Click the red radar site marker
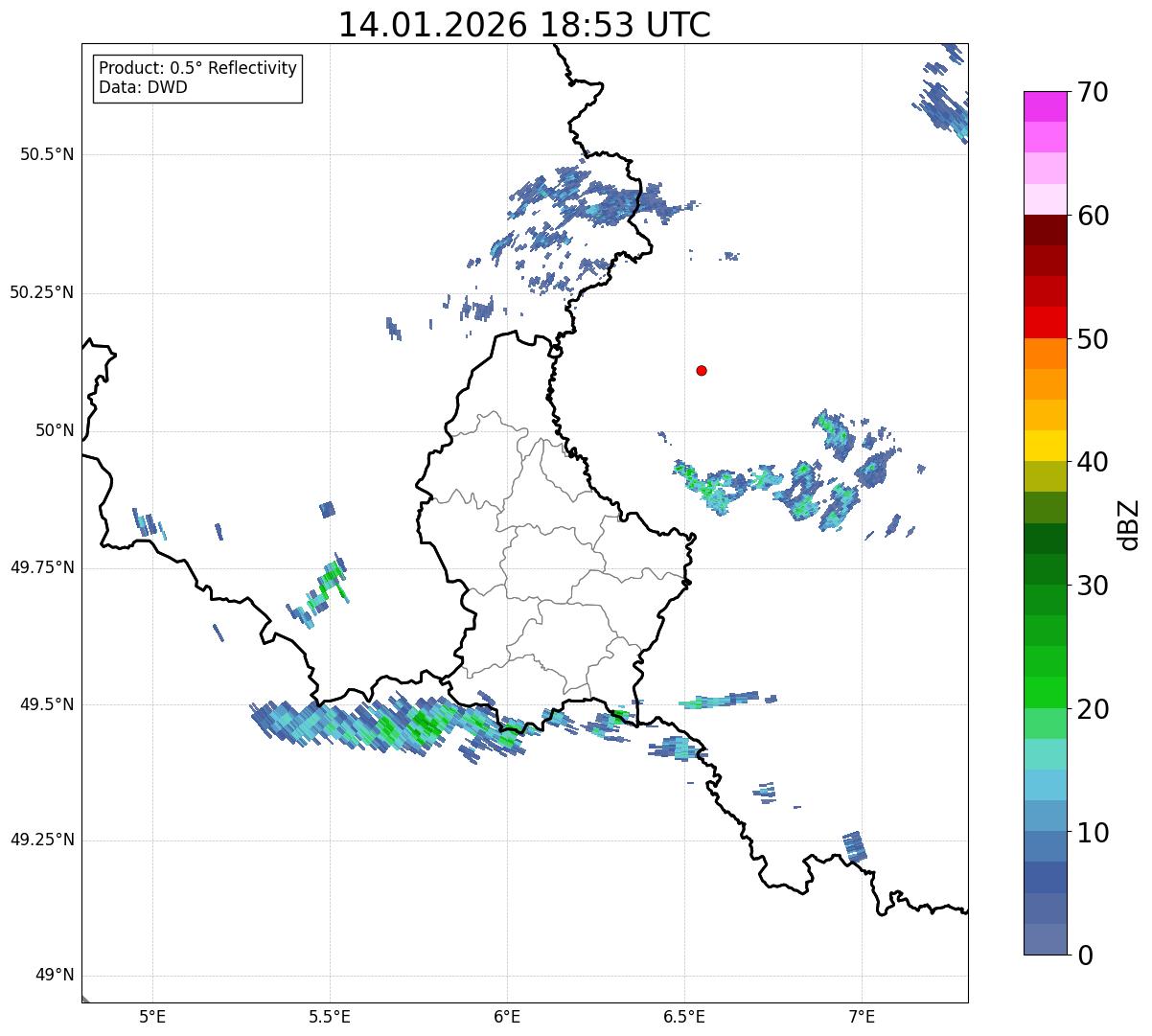The height and width of the screenshot is (1036, 1152). click(702, 370)
